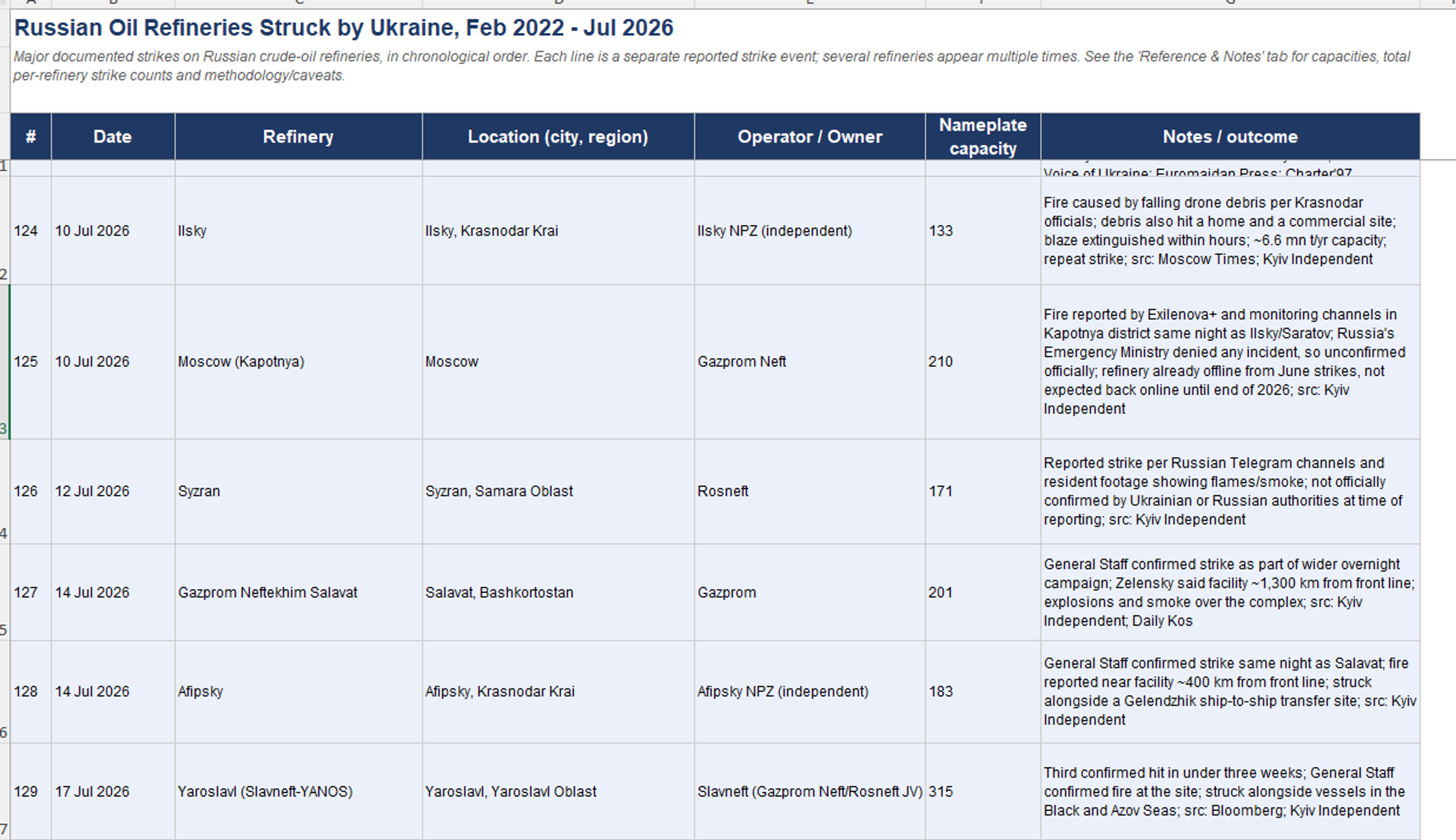Screen dimensions: 1456x840
Task: Click cell with number 125
Action: click(x=31, y=362)
